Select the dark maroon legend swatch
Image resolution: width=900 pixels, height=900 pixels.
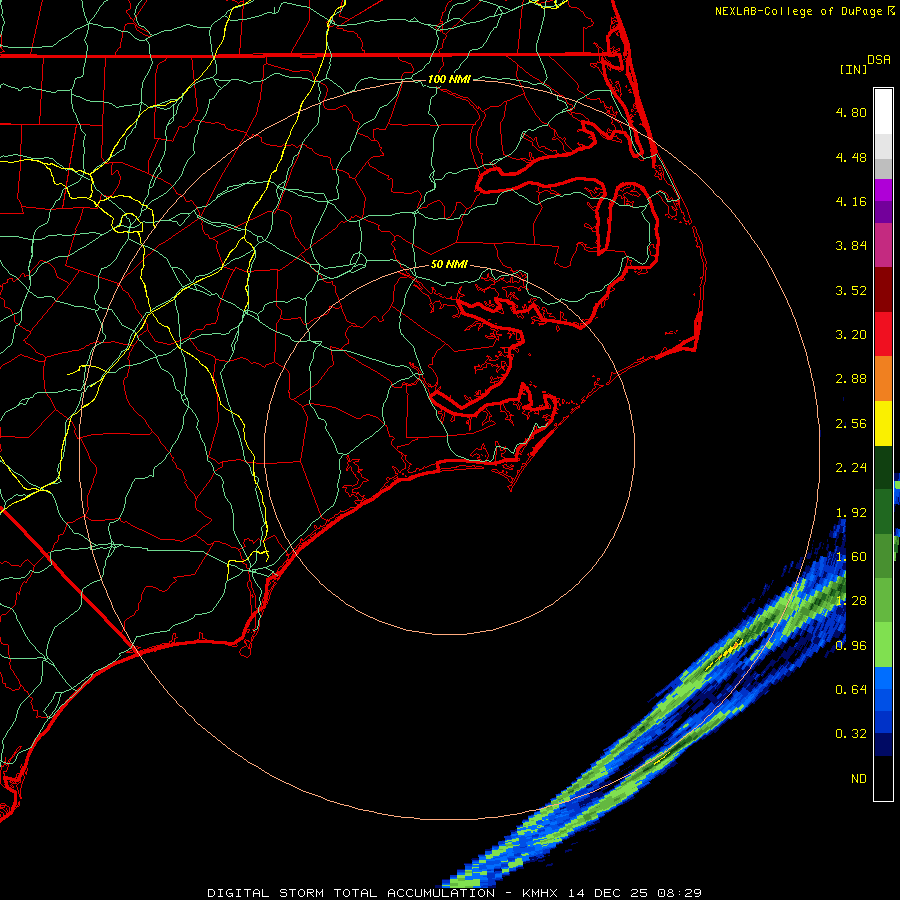pos(883,290)
